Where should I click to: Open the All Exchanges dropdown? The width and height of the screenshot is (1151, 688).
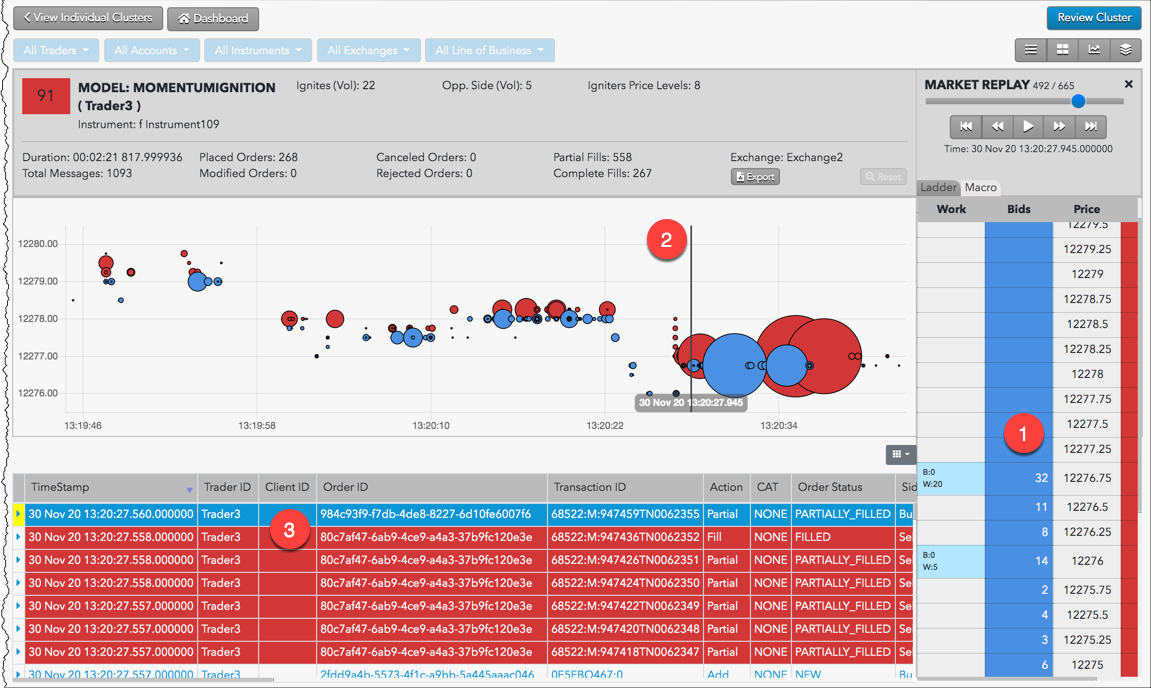point(367,50)
